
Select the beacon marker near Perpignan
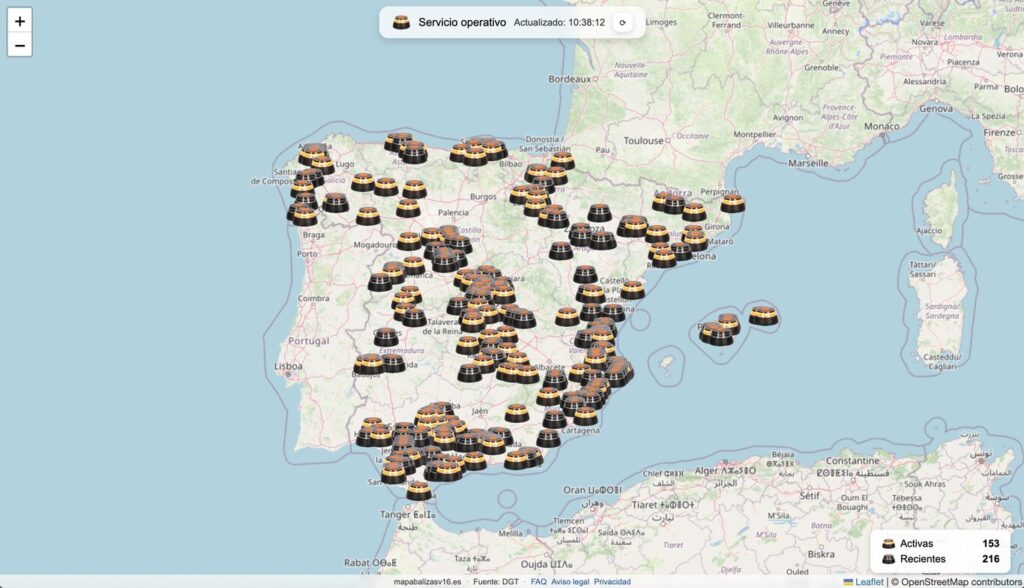click(733, 203)
